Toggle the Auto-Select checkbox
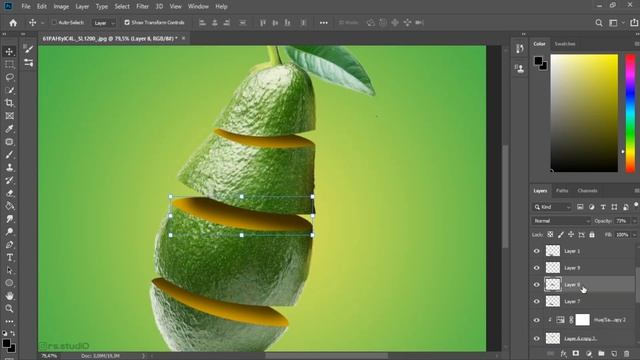The height and width of the screenshot is (360, 640). tap(54, 22)
